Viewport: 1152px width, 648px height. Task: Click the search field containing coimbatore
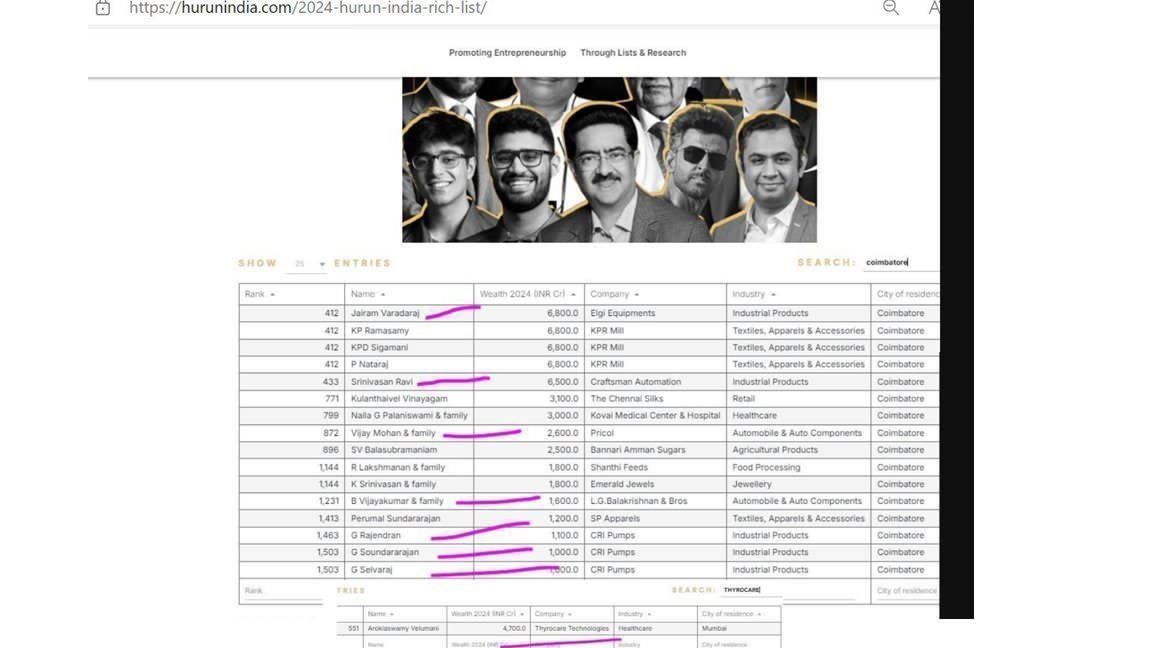[x=901, y=262]
